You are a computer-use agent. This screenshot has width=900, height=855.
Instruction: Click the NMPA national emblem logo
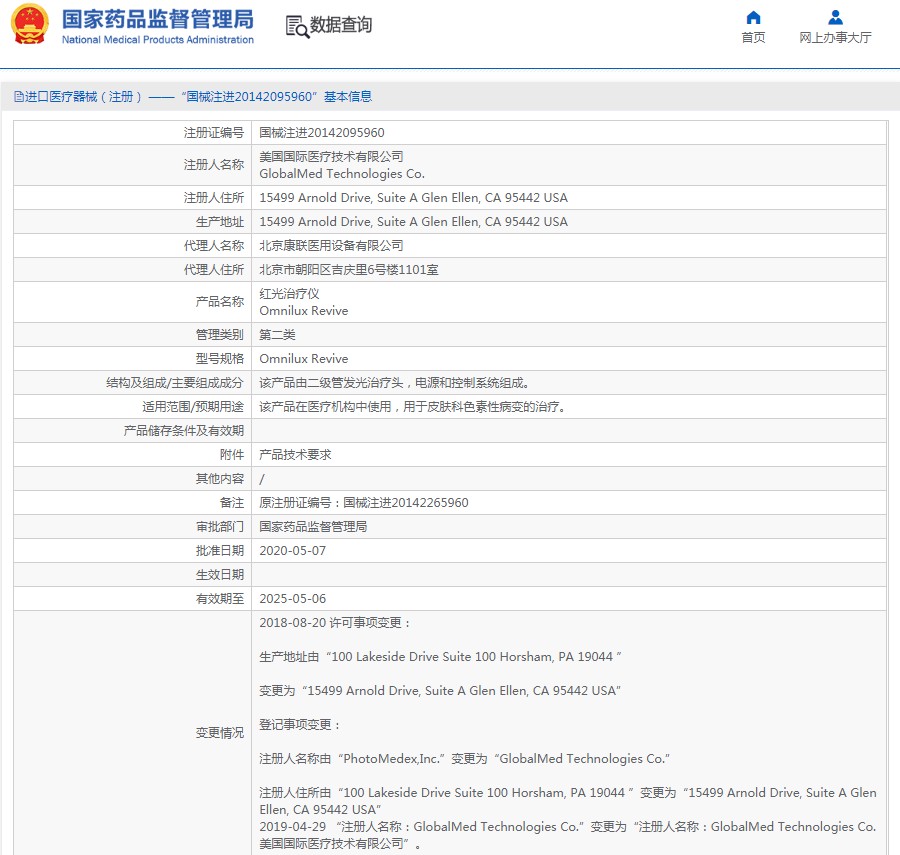coord(29,25)
